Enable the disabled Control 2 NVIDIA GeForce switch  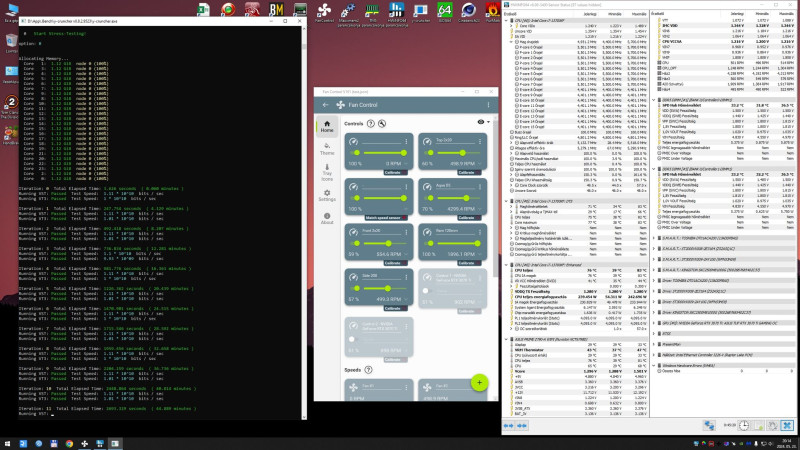point(353,339)
